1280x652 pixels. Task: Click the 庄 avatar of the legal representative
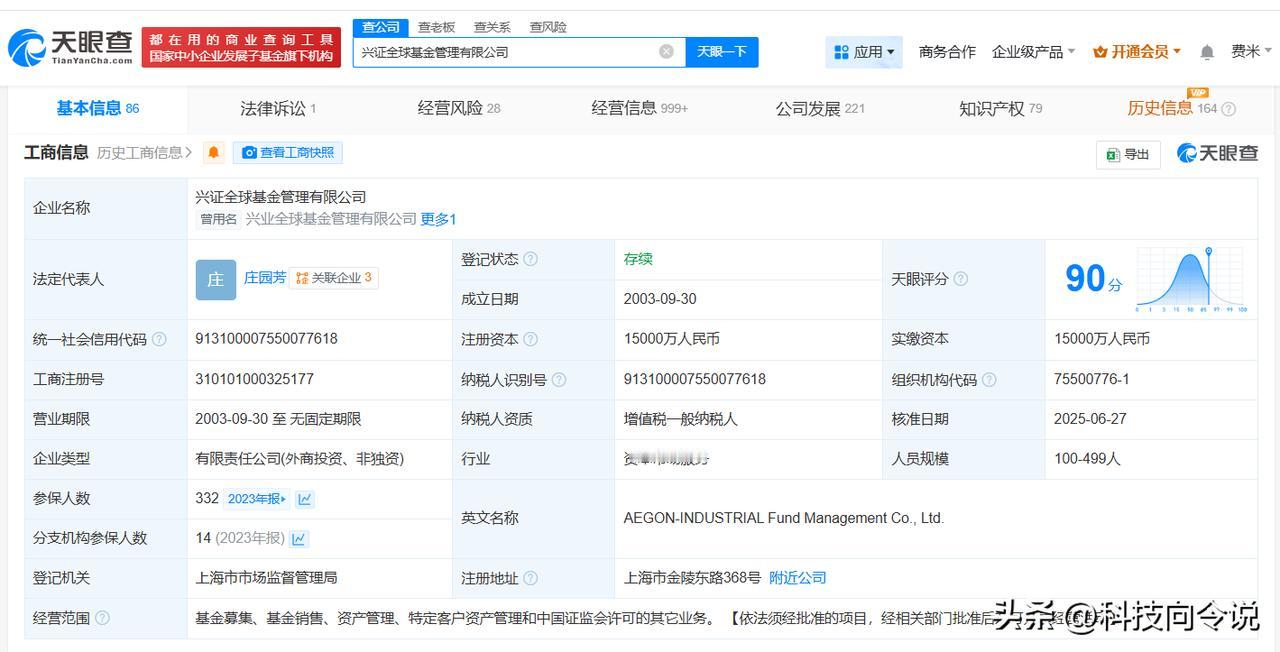coord(216,279)
